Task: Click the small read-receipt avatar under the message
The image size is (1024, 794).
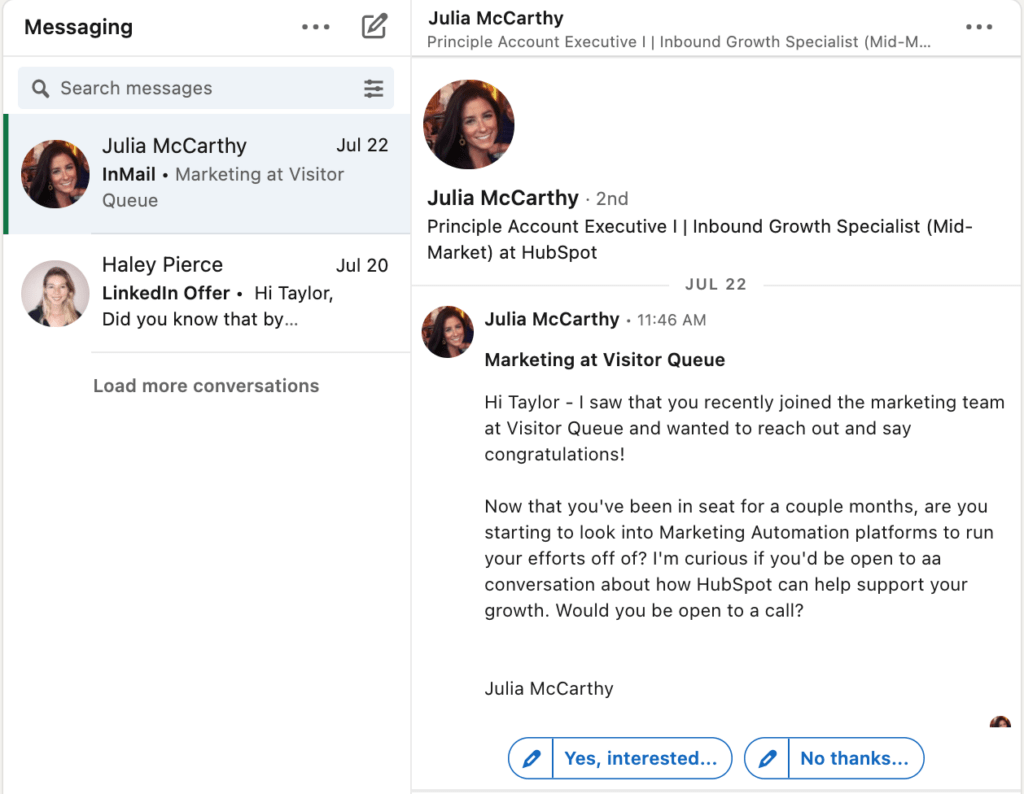Action: pos(1000,722)
